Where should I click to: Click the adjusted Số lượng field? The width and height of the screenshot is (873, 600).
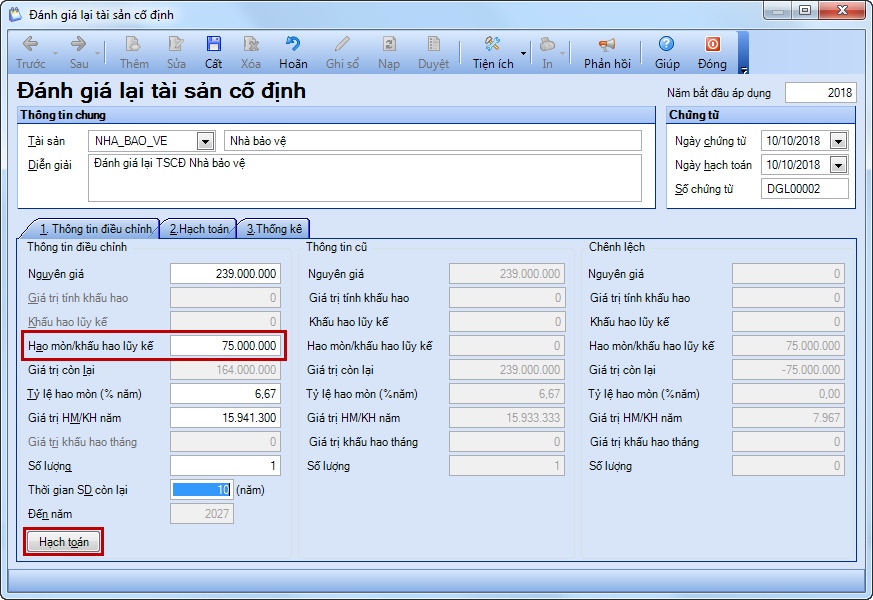click(225, 466)
